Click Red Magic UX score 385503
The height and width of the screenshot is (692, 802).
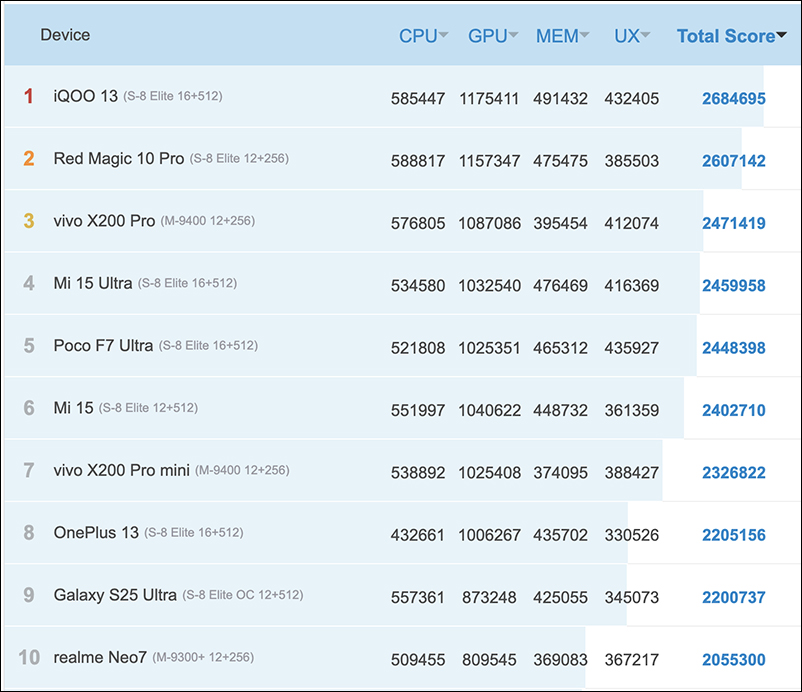[x=632, y=161]
